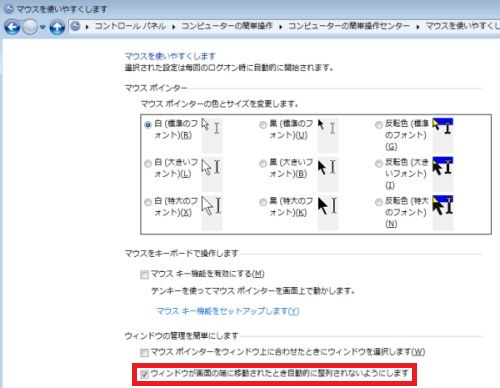
Task: Click the Back navigation arrow button
Action: point(12,27)
